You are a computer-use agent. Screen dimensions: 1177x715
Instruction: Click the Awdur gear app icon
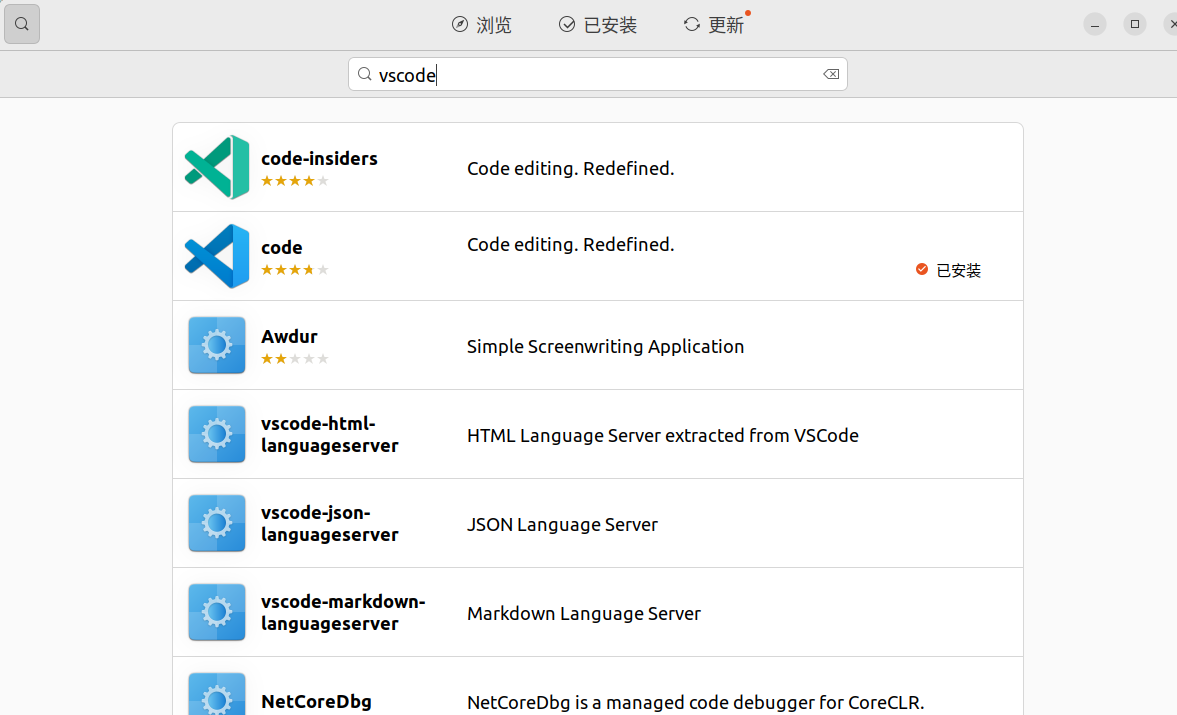coord(217,345)
